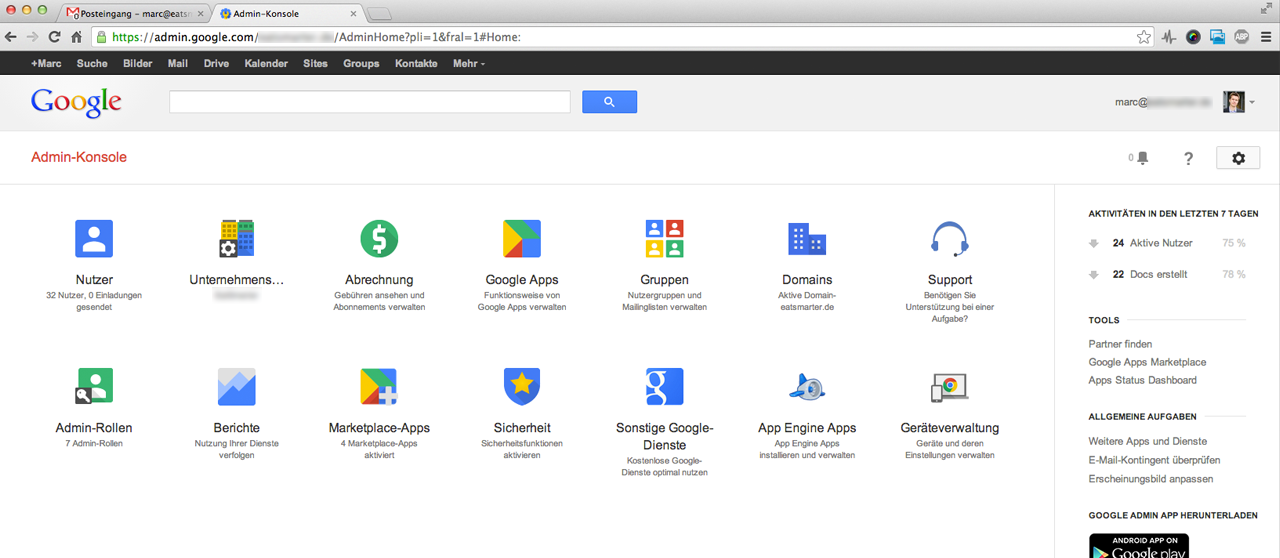Open Suche in the top bar
The width and height of the screenshot is (1280, 558).
[92, 63]
